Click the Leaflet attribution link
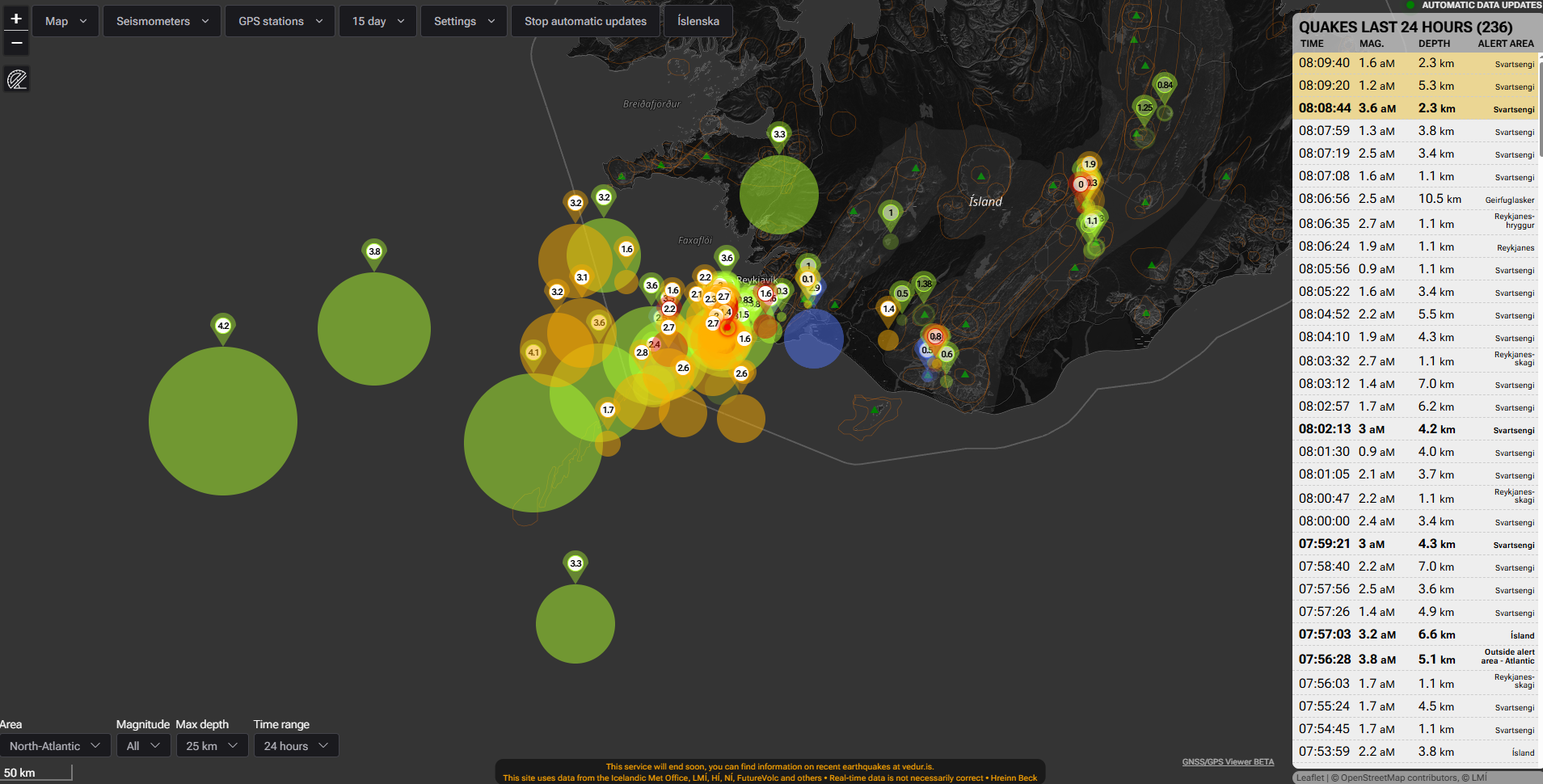This screenshot has height=784, width=1543. coord(1310,778)
